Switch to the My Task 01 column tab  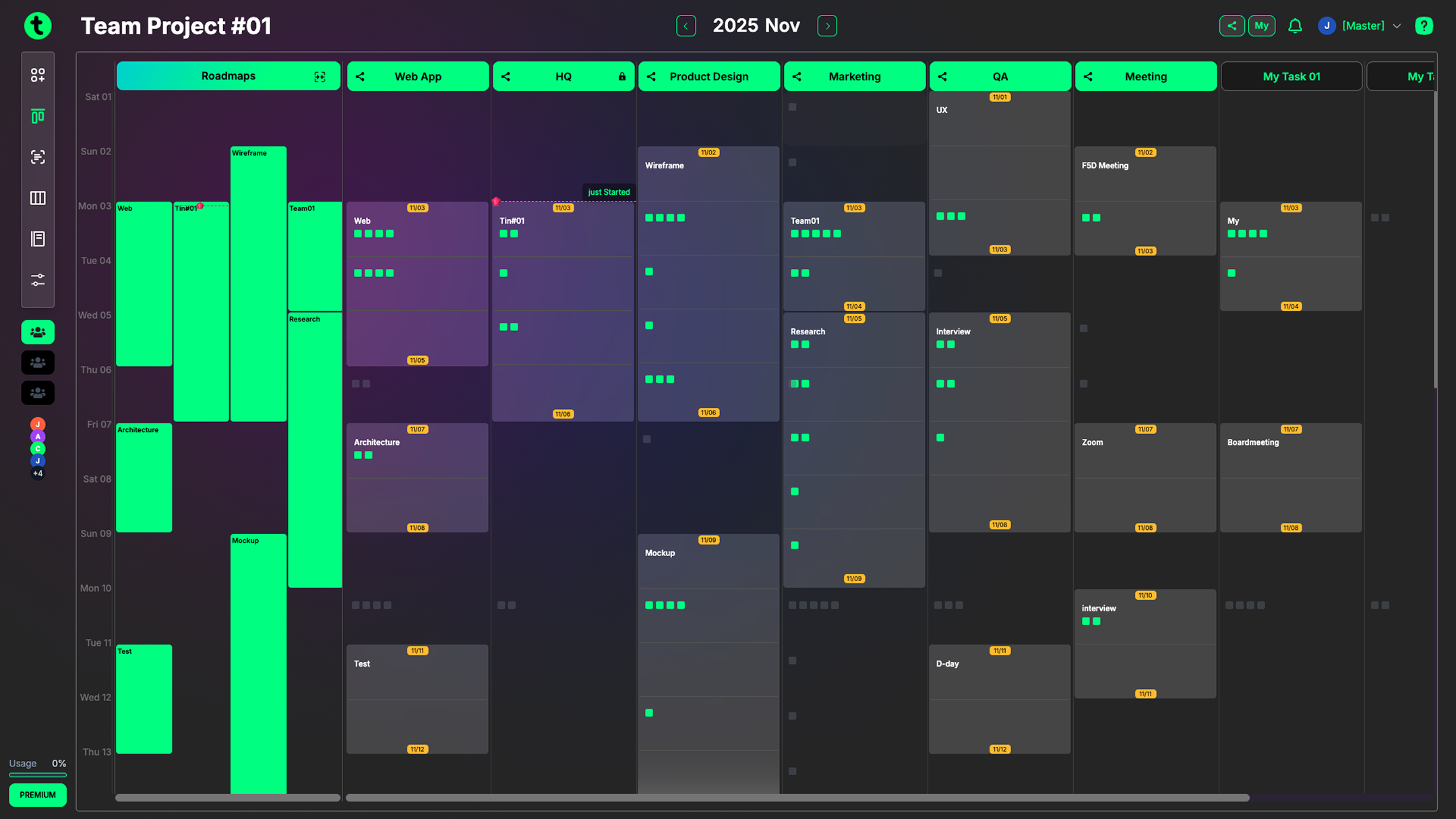point(1291,76)
